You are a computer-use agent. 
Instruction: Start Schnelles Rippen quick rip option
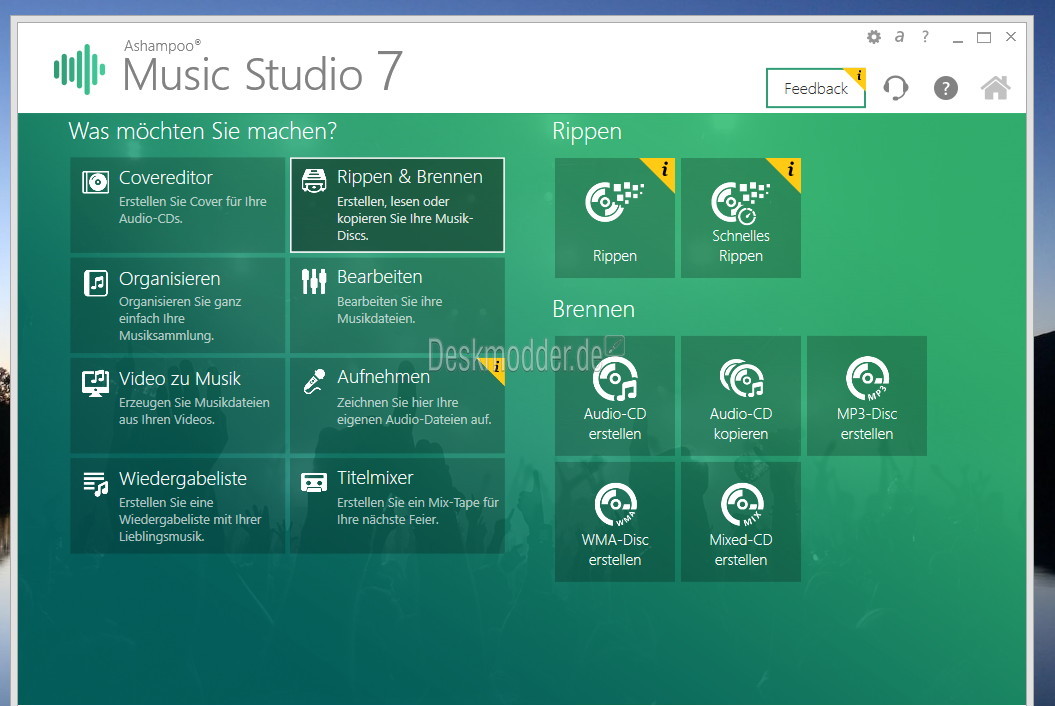[x=741, y=218]
